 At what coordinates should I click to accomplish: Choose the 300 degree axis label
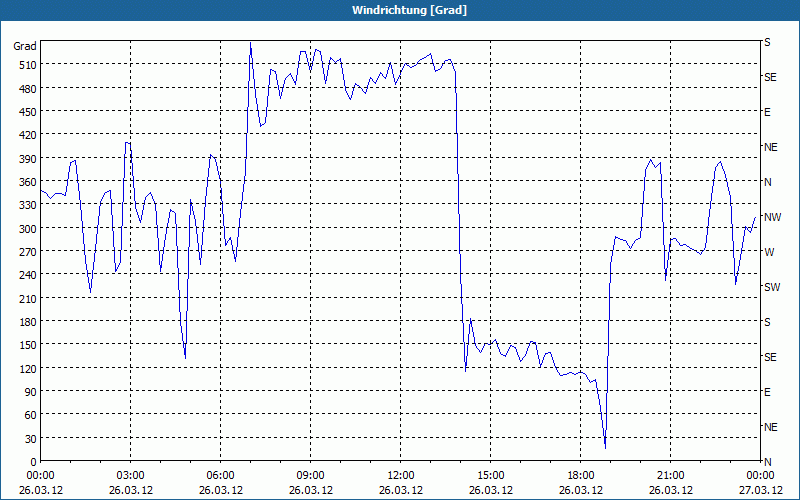28,229
